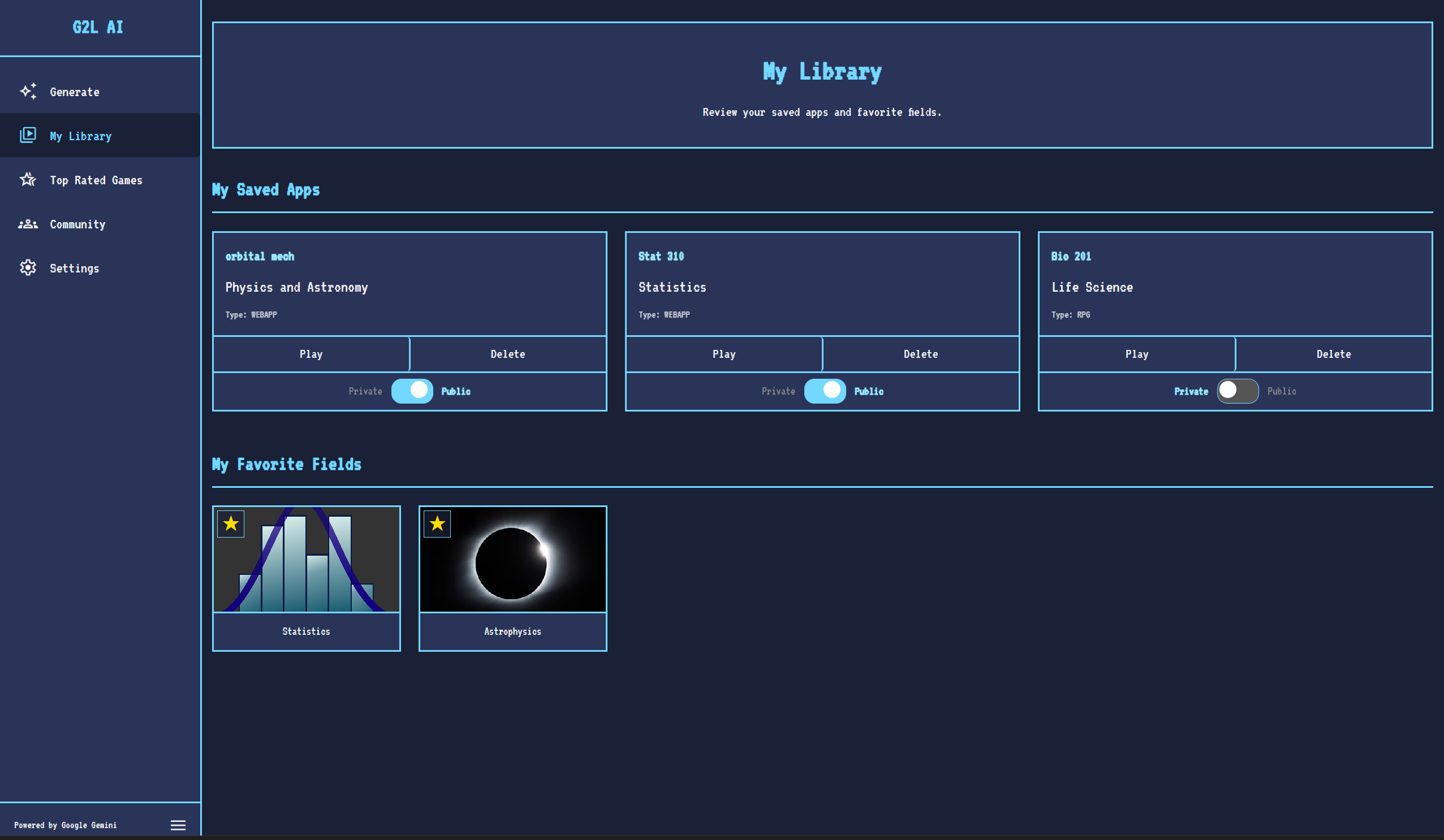Delete the Bio 201 app
1444x840 pixels.
(x=1333, y=354)
